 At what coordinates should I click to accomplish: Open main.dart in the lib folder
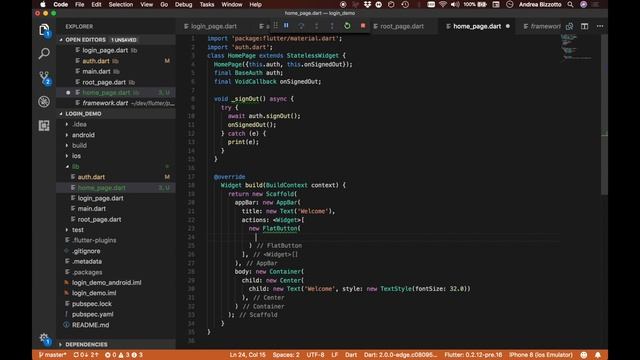[x=91, y=209]
